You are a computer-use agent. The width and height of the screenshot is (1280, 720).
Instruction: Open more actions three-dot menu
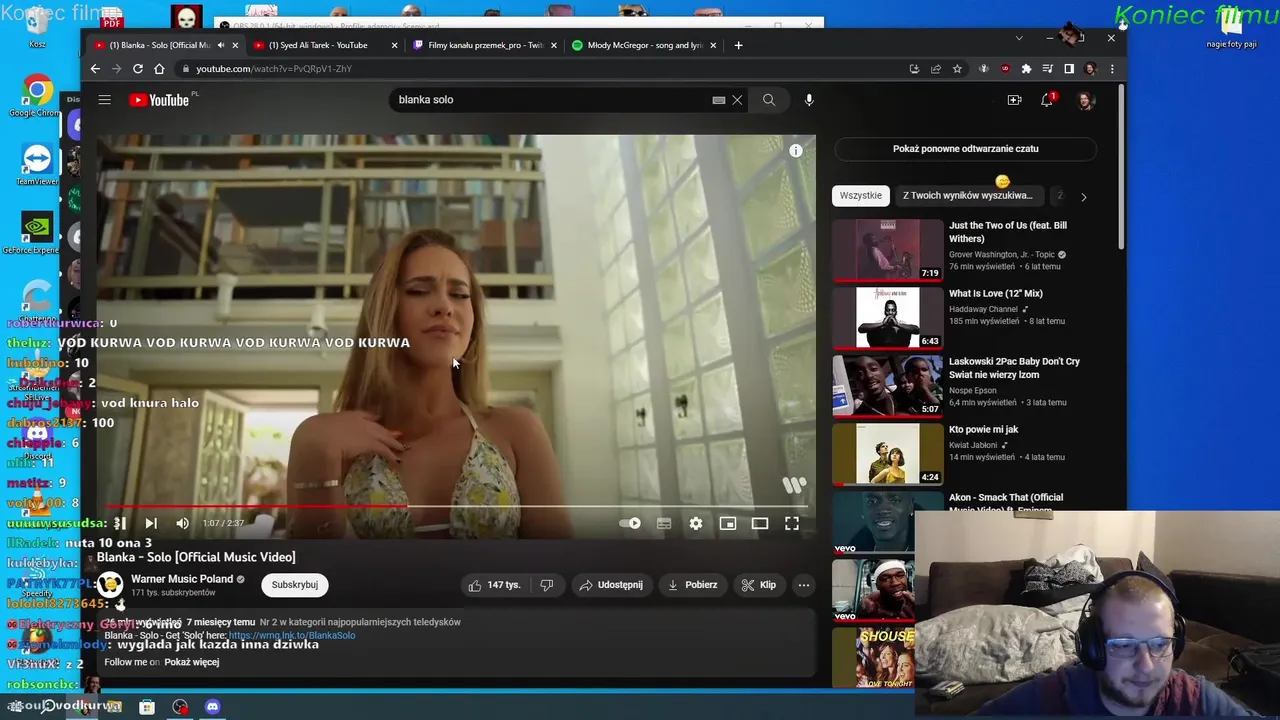pyautogui.click(x=803, y=585)
